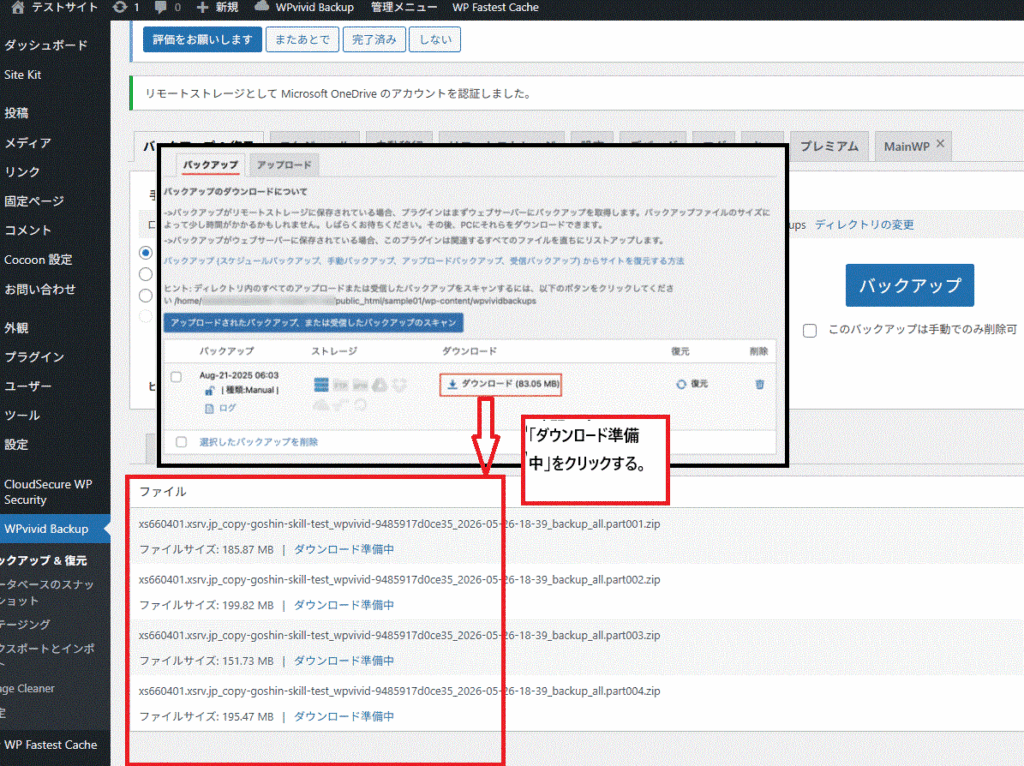The width and height of the screenshot is (1024, 766).
Task: Click the ディレクトリの変更 link
Action: [x=864, y=225]
